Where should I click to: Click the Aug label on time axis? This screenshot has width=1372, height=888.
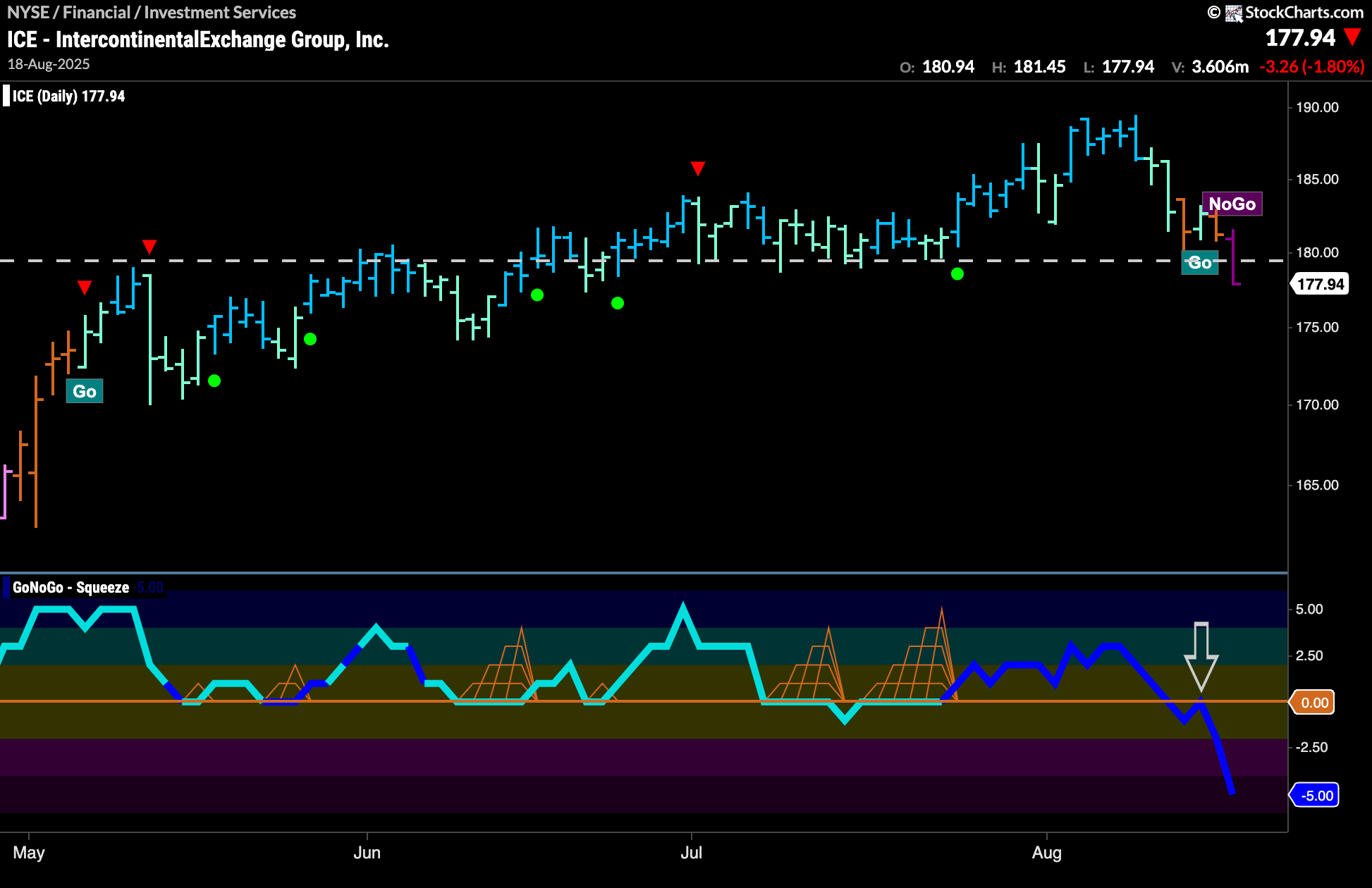[x=1046, y=853]
